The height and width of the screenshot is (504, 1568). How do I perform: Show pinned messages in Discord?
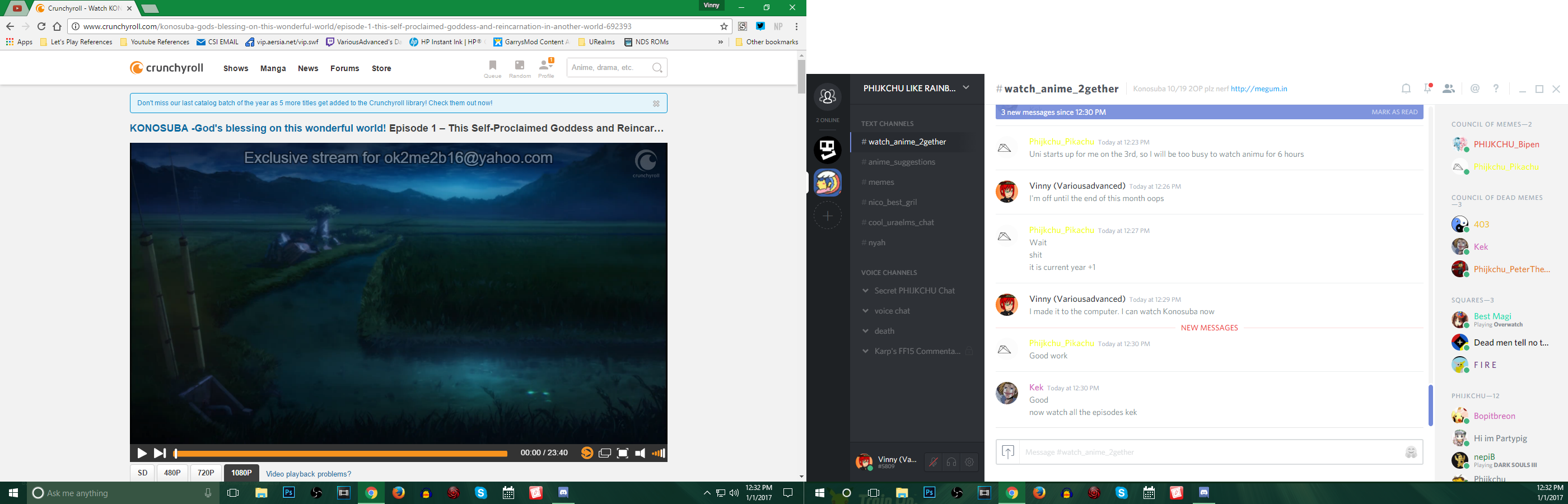click(1428, 89)
